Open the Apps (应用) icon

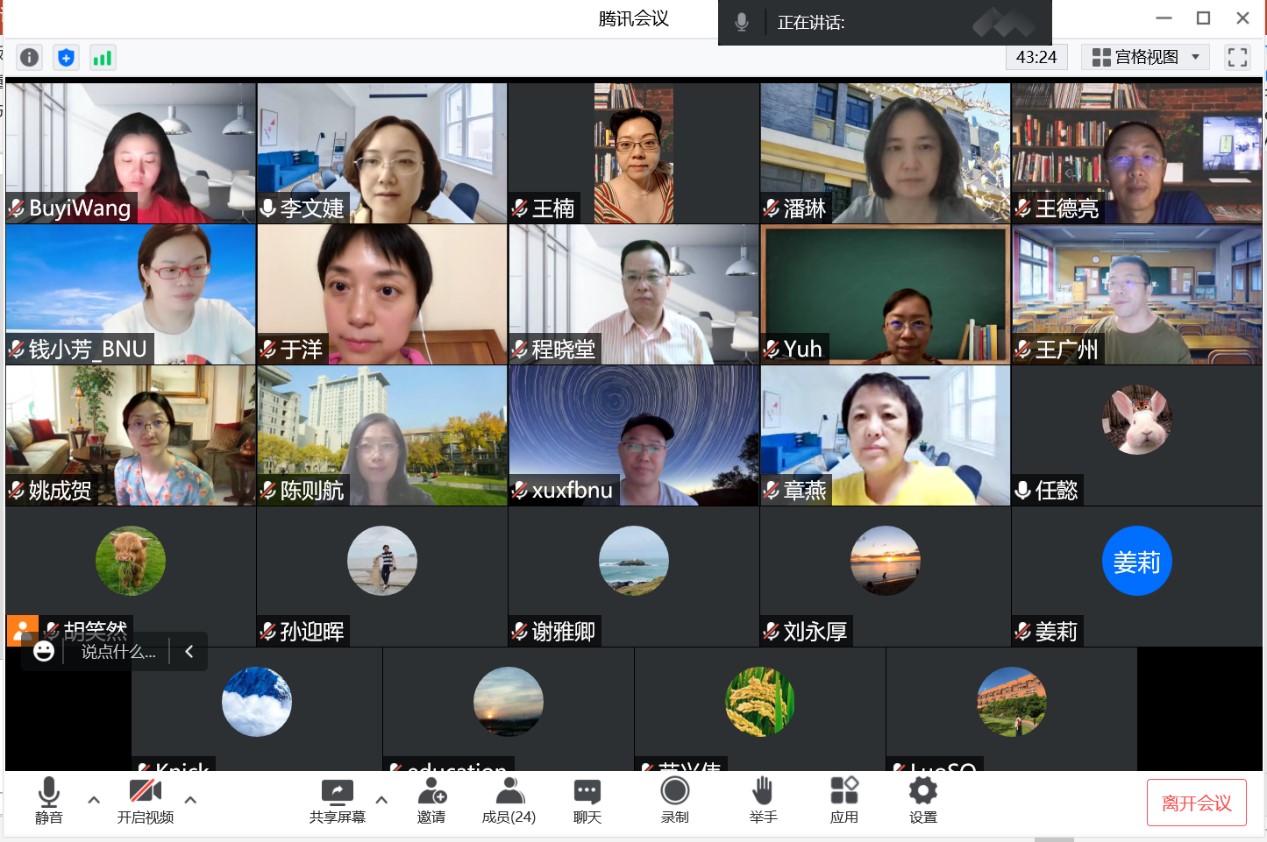(844, 800)
